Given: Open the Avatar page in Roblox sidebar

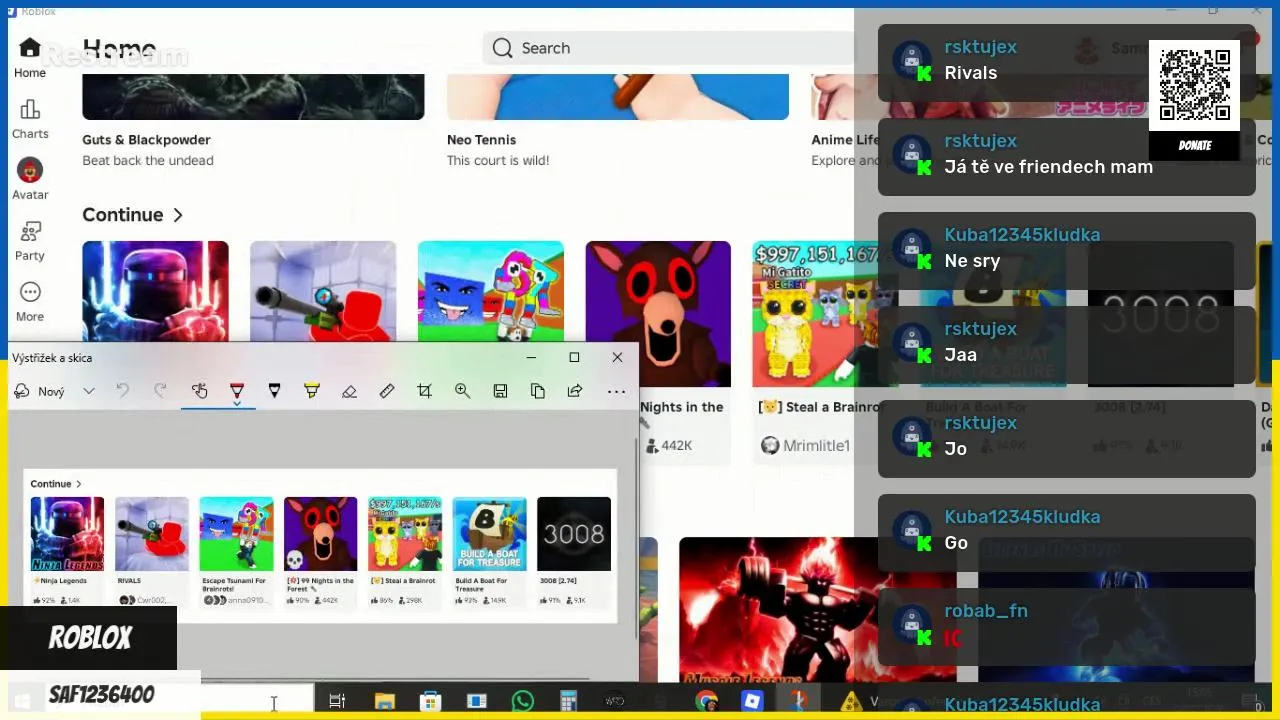Looking at the screenshot, I should point(30,180).
